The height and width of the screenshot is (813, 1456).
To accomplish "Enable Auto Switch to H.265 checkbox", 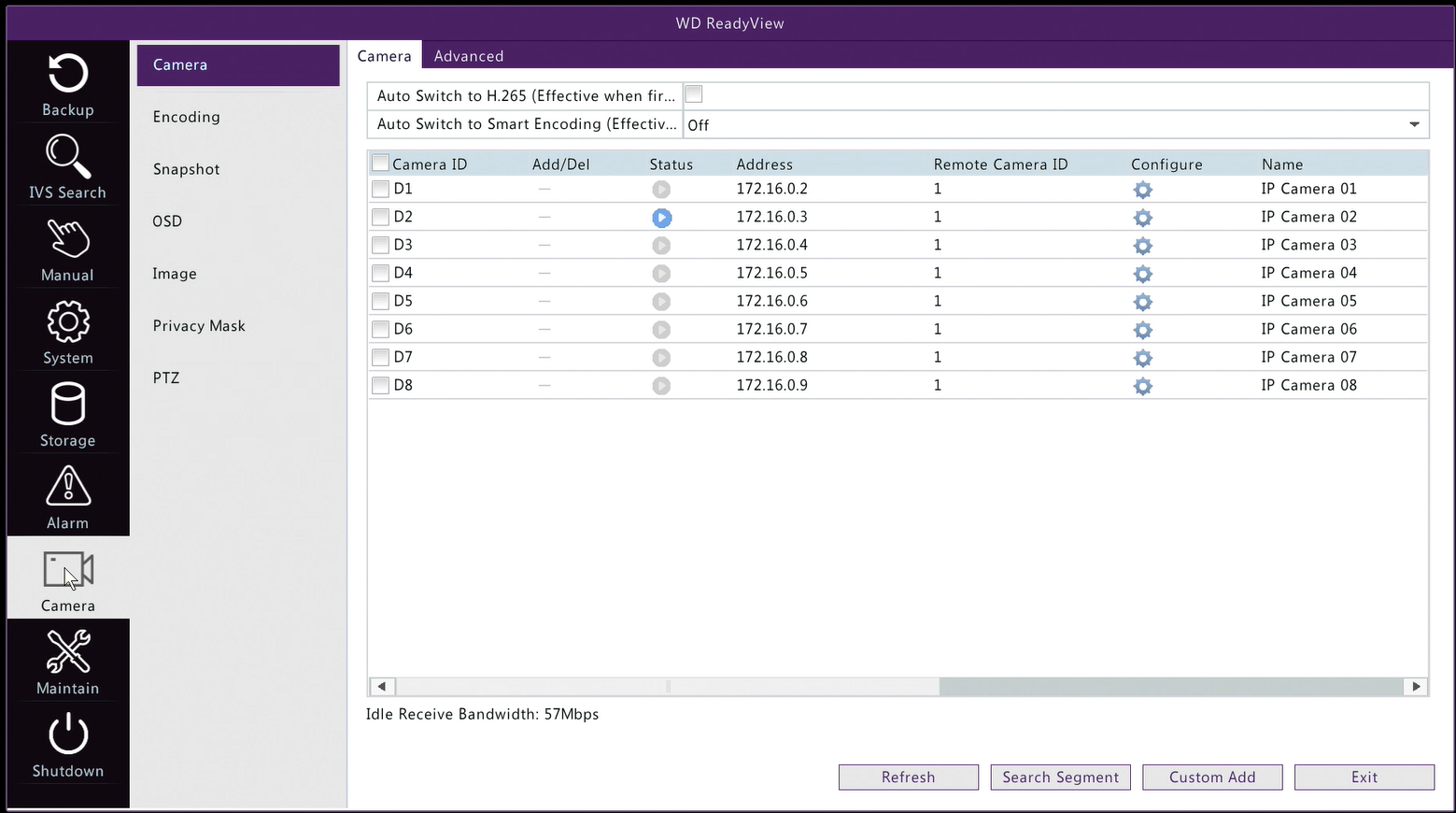I will pyautogui.click(x=694, y=94).
